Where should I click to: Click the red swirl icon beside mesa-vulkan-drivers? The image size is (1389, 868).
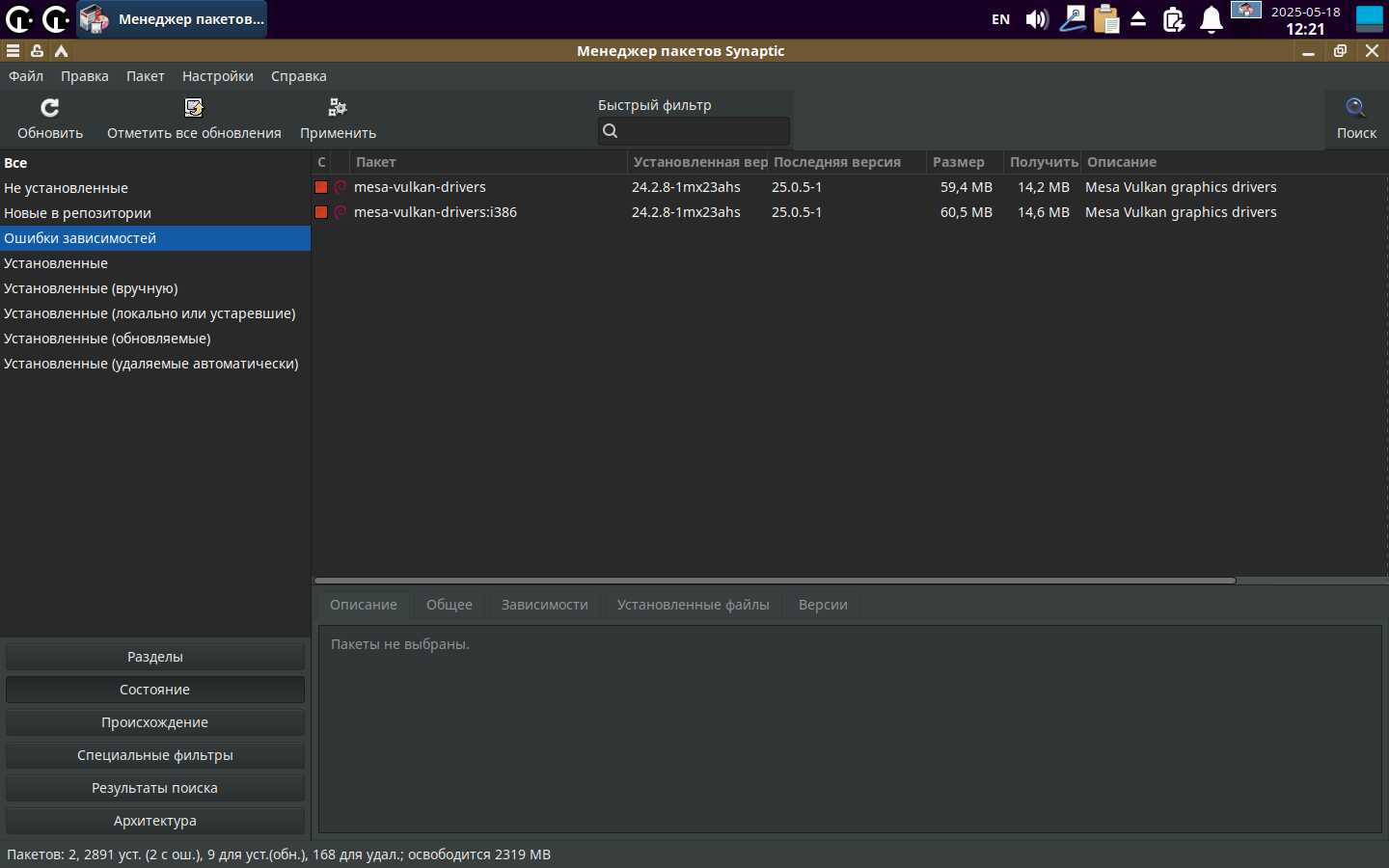click(340, 187)
